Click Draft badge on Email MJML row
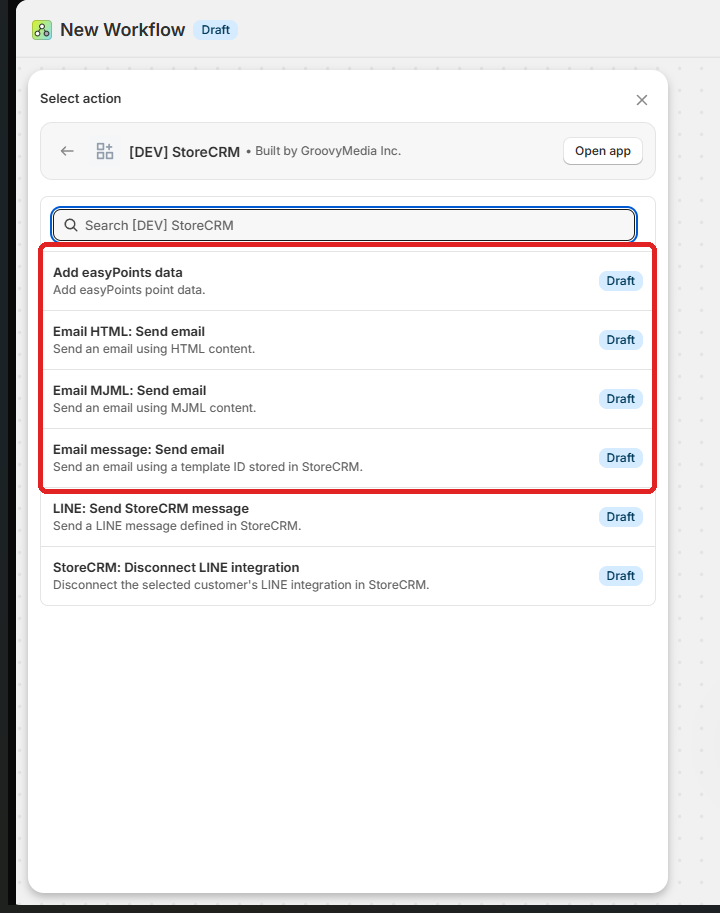This screenshot has width=720, height=913. click(x=620, y=399)
